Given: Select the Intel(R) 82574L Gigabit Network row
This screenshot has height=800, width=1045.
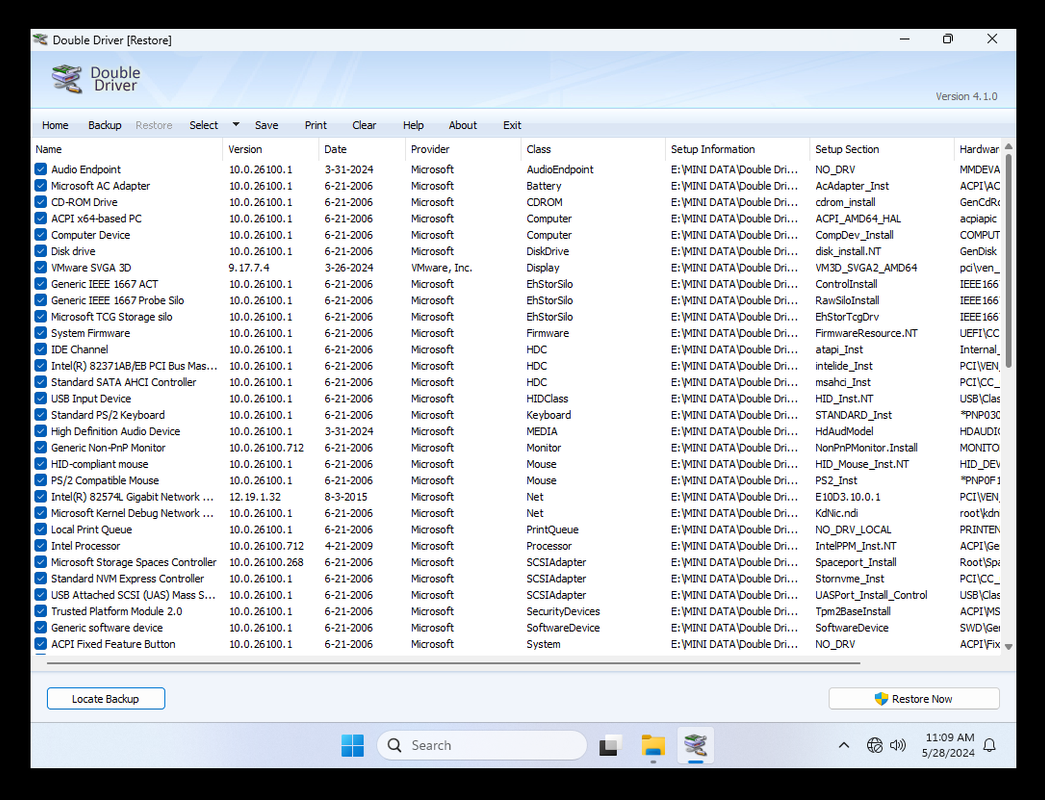Looking at the screenshot, I should click(517, 497).
